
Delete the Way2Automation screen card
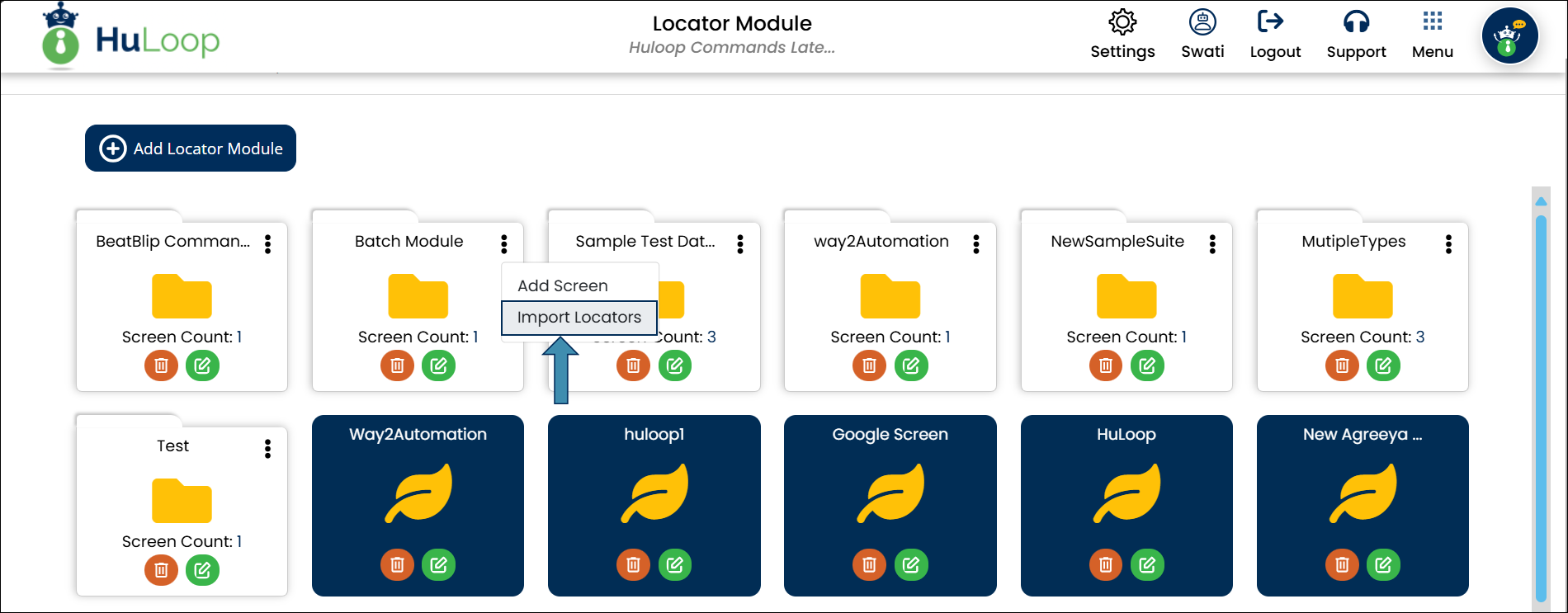point(398,564)
